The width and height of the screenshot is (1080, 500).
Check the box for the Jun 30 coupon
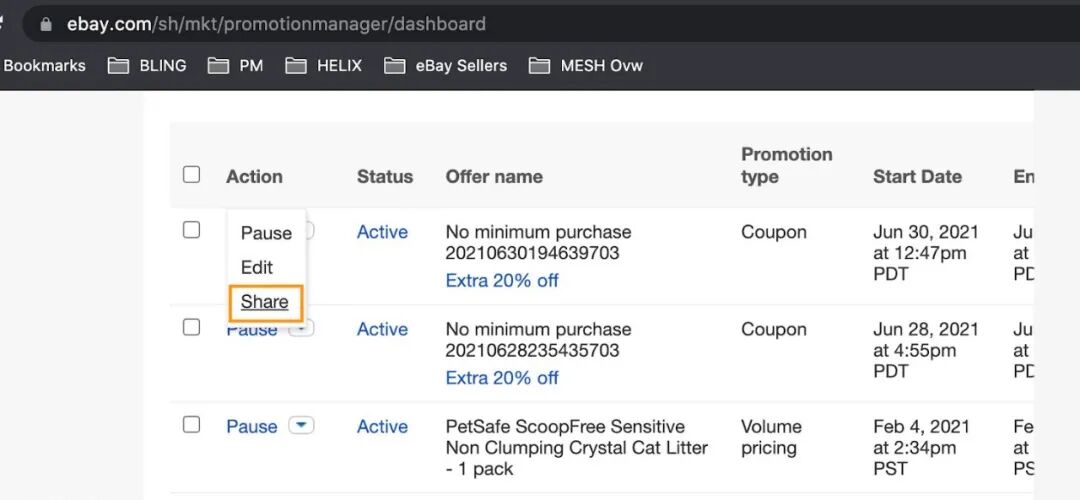point(191,230)
